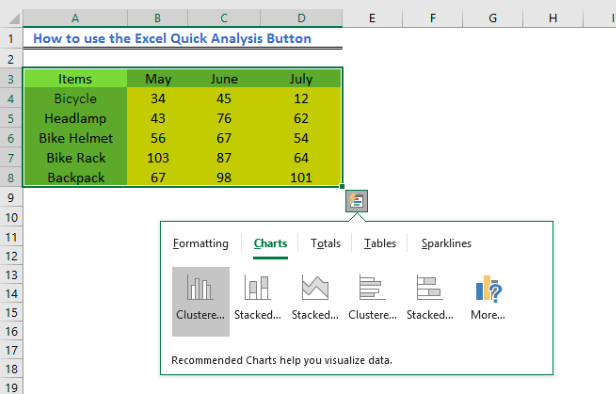Click the title cell about Quick Analysis
Screen dimensions: 616x394
(x=172, y=38)
